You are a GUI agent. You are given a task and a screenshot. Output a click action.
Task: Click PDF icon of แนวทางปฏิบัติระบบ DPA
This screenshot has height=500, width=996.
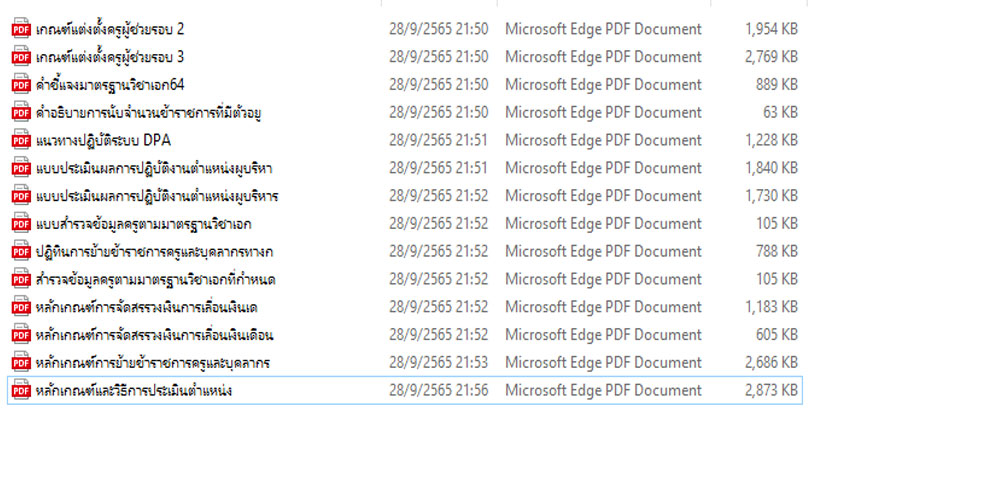20,140
